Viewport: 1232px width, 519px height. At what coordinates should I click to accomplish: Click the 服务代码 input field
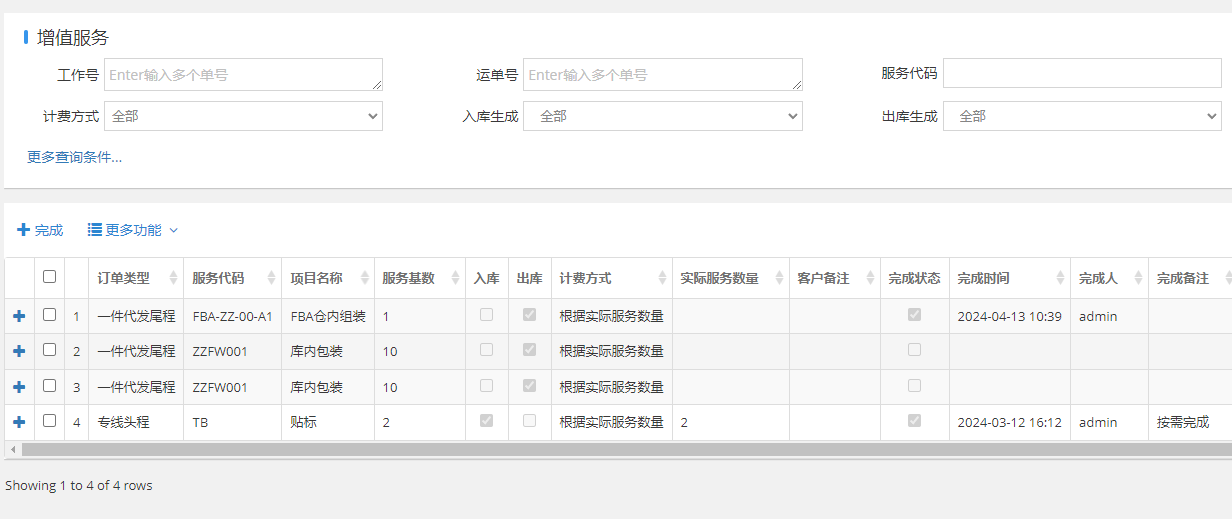1081,74
